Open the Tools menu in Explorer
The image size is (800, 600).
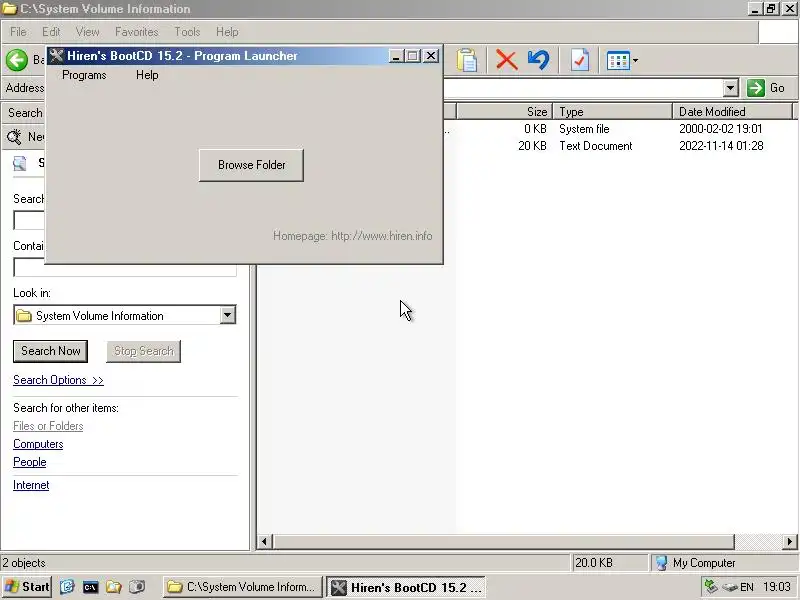pos(187,32)
